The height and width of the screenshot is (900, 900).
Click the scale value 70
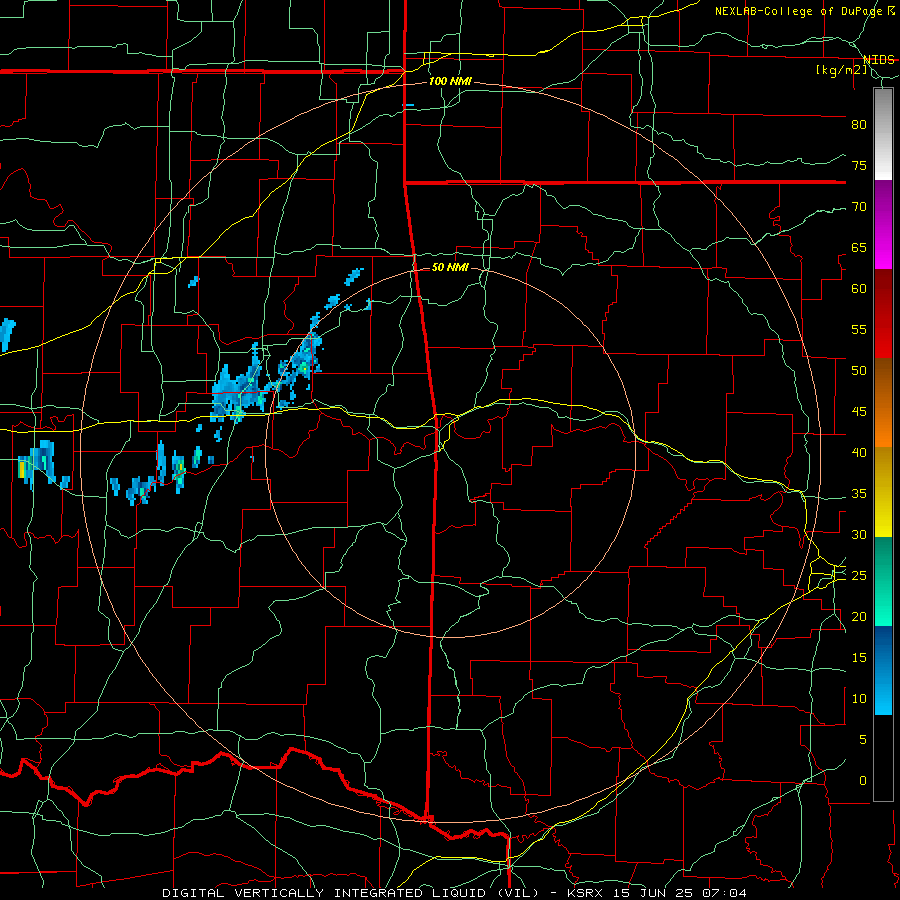(x=859, y=207)
